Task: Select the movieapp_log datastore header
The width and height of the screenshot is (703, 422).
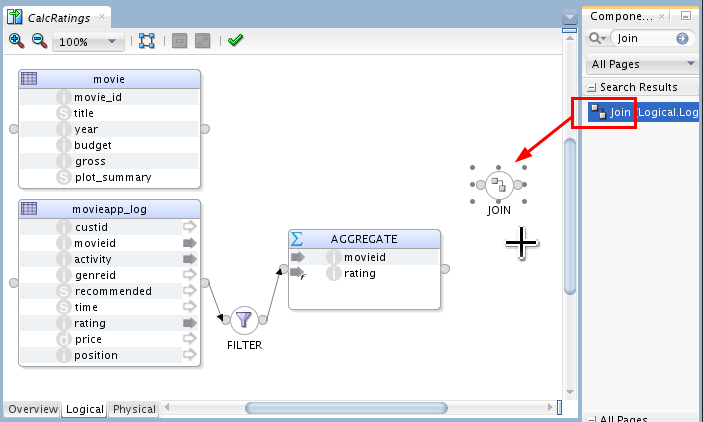Action: 109,209
